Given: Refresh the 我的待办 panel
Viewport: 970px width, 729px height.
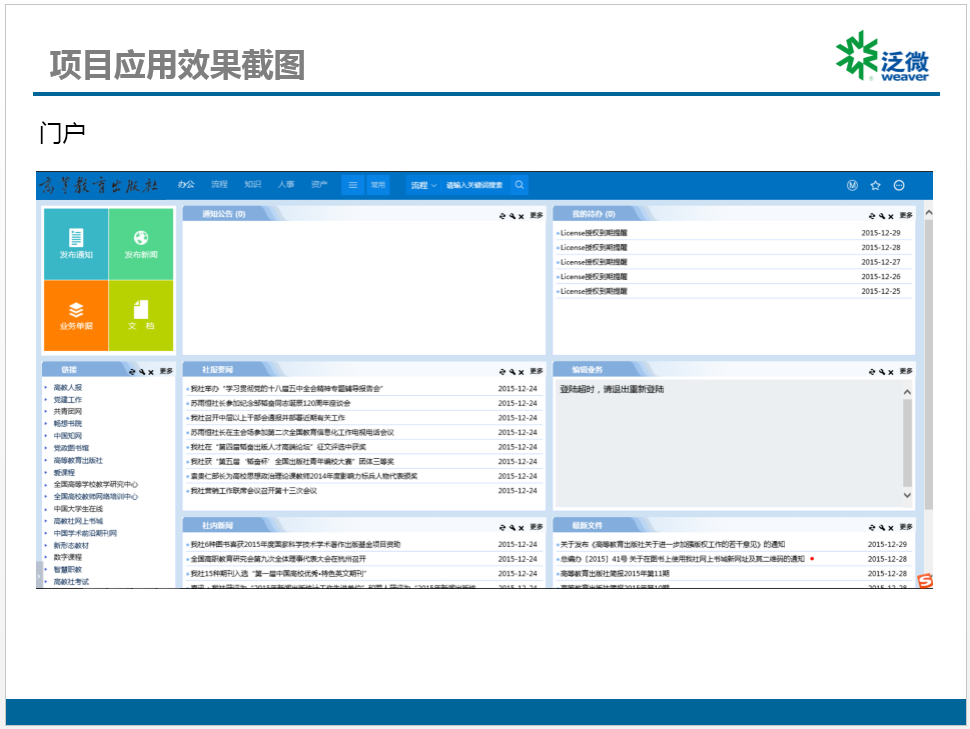Looking at the screenshot, I should click(x=870, y=215).
